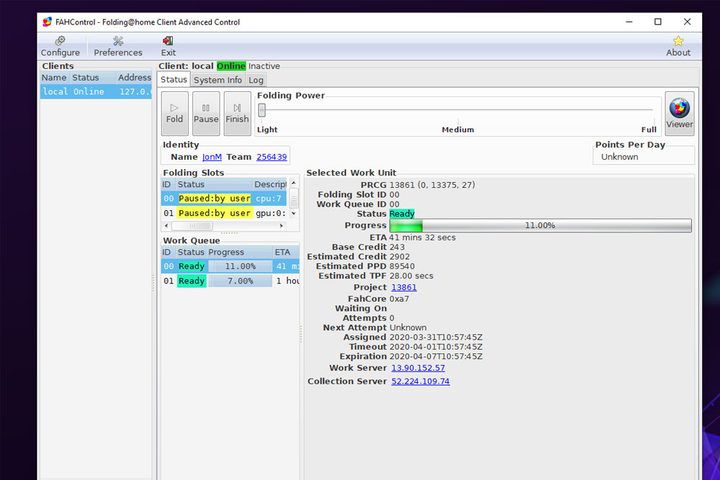
Task: Open team 256439 link
Action: (x=271, y=157)
